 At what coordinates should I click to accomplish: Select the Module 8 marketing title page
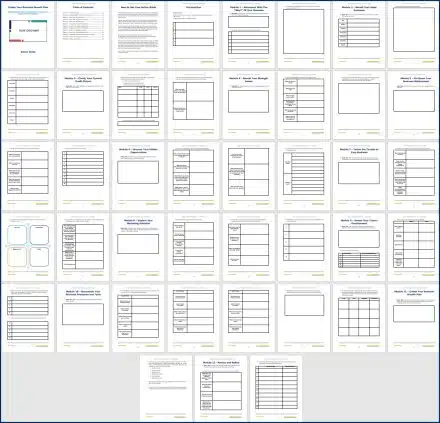[x=138, y=247]
